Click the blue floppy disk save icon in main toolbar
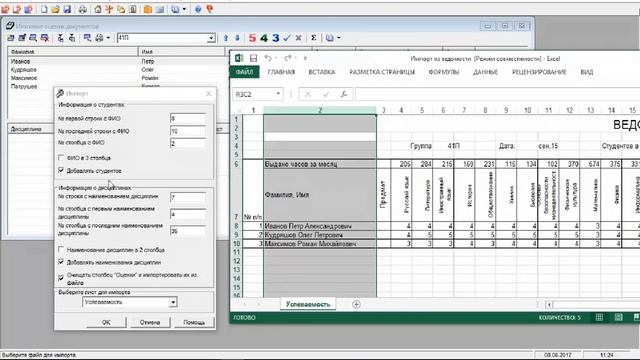The width and height of the screenshot is (640, 360). pos(67,9)
